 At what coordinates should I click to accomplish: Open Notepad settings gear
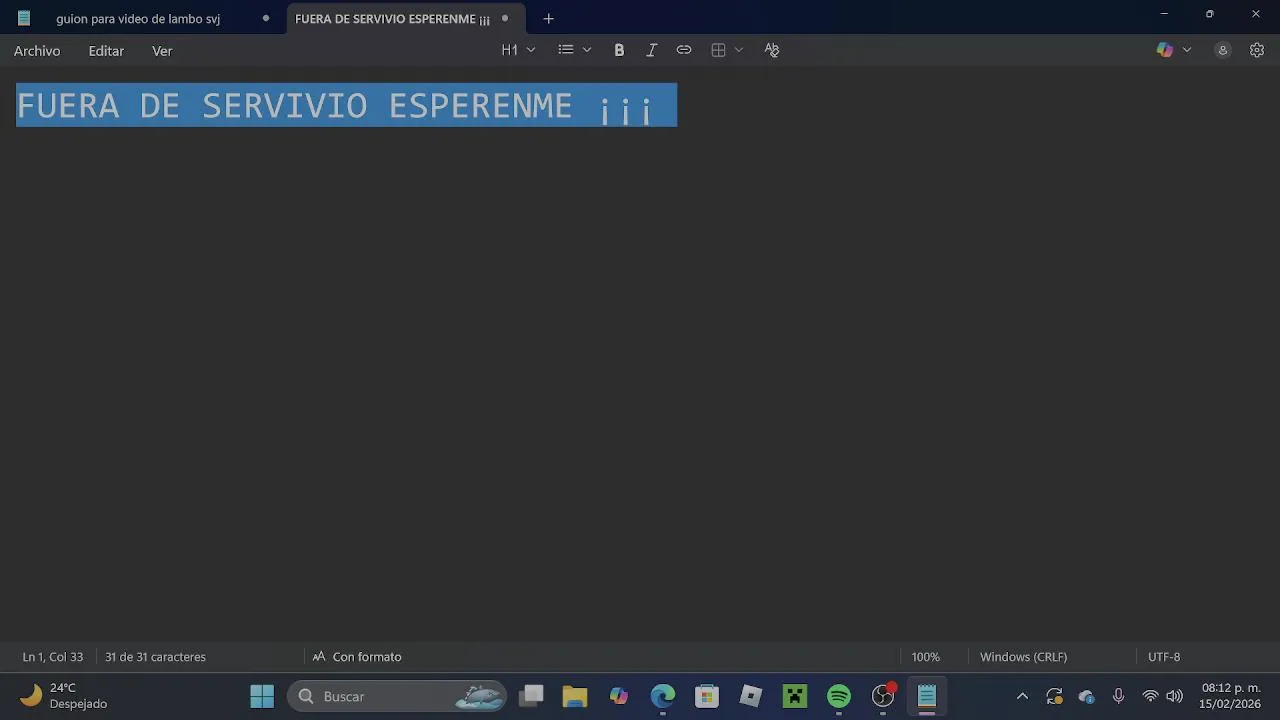(x=1257, y=50)
